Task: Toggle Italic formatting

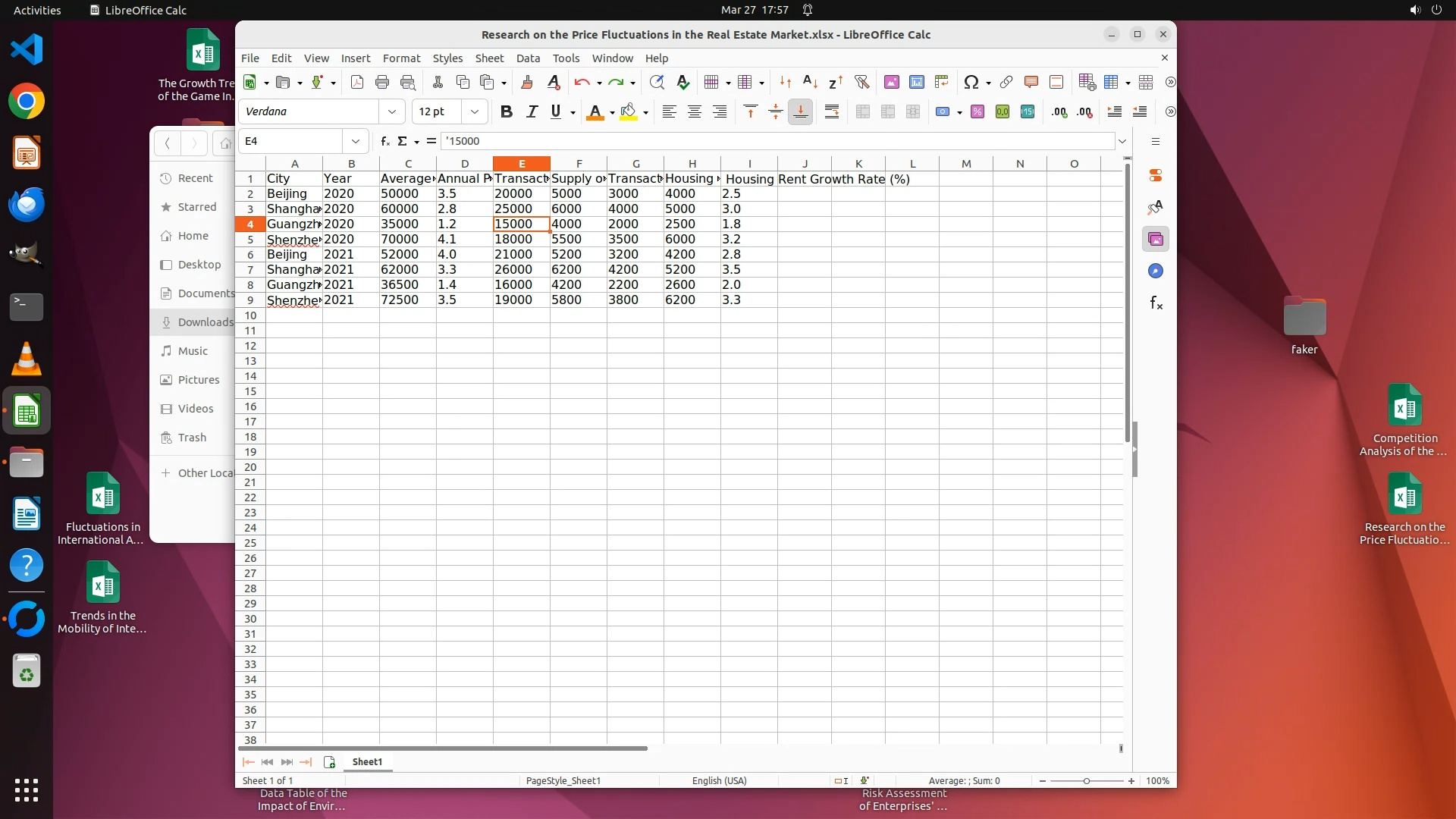Action: [x=532, y=111]
